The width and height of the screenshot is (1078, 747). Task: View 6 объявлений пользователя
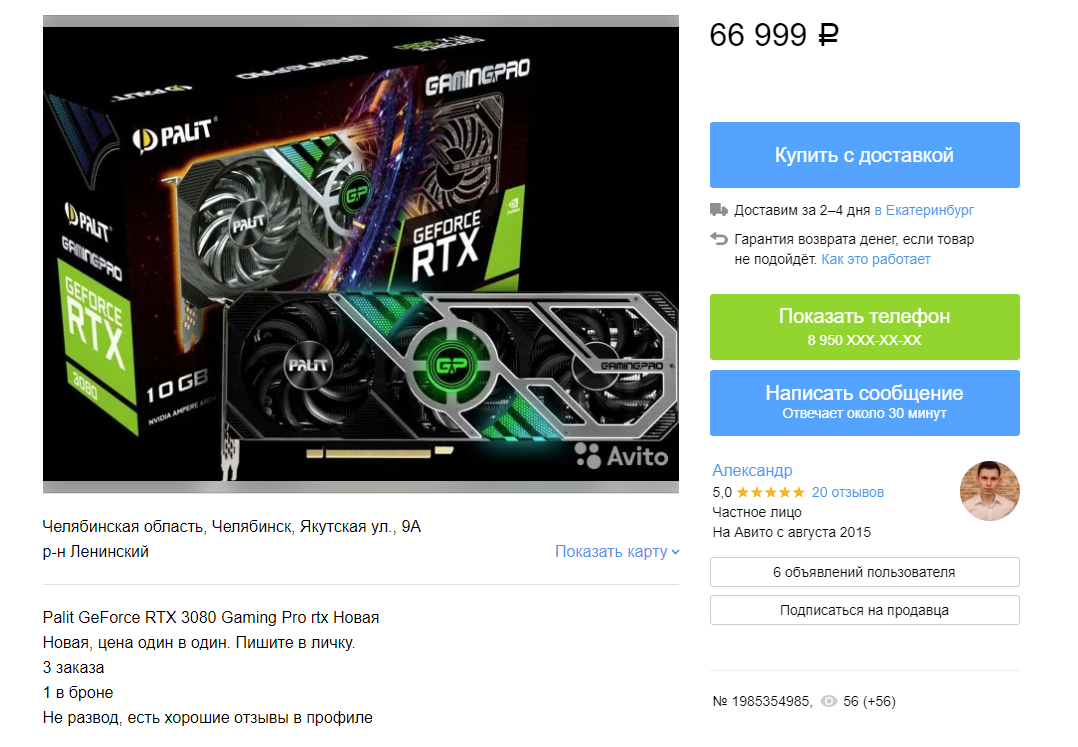pyautogui.click(x=864, y=572)
